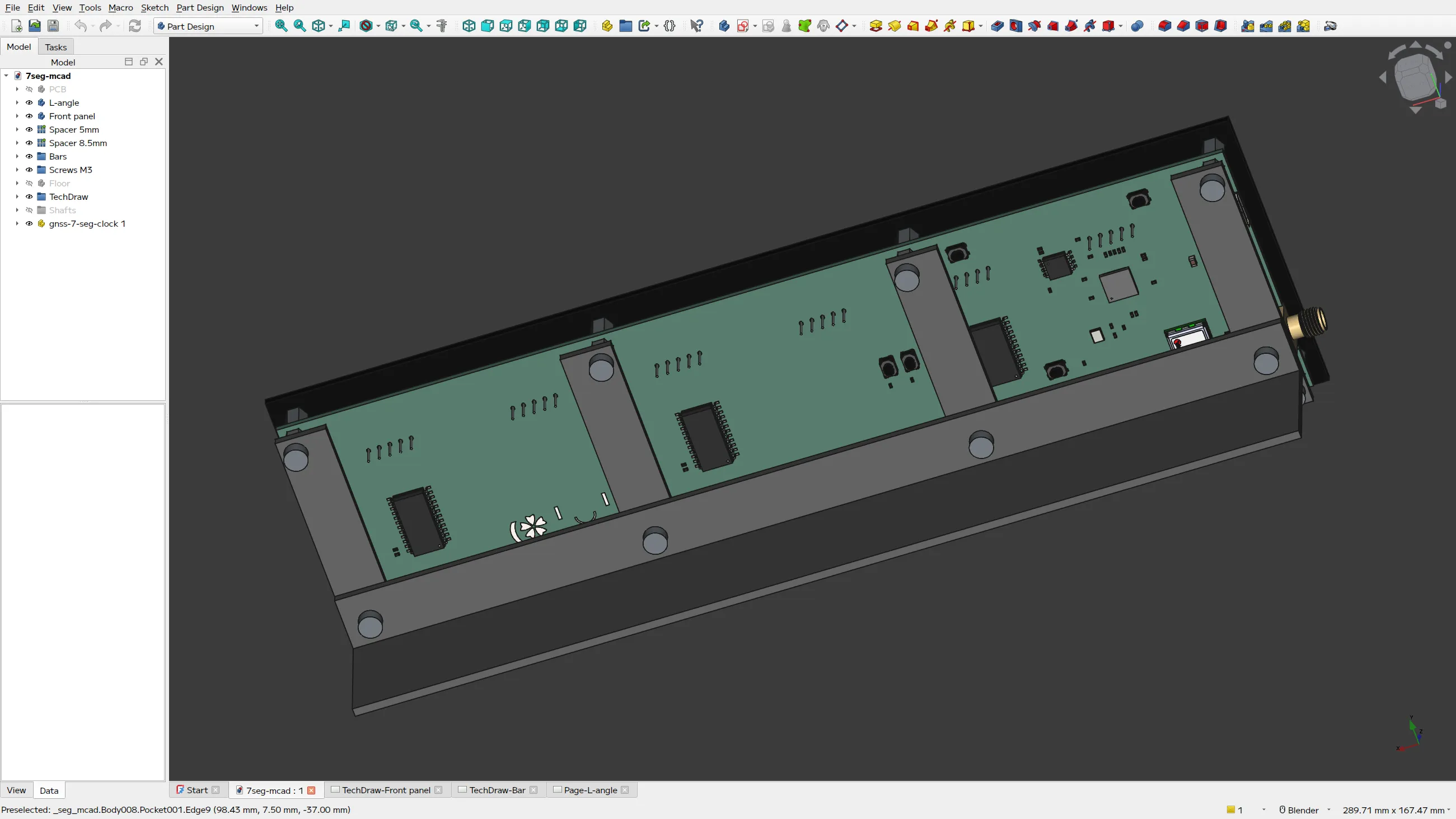Hide the L-angle body via eye icon
The width and height of the screenshot is (1456, 819).
tap(30, 103)
